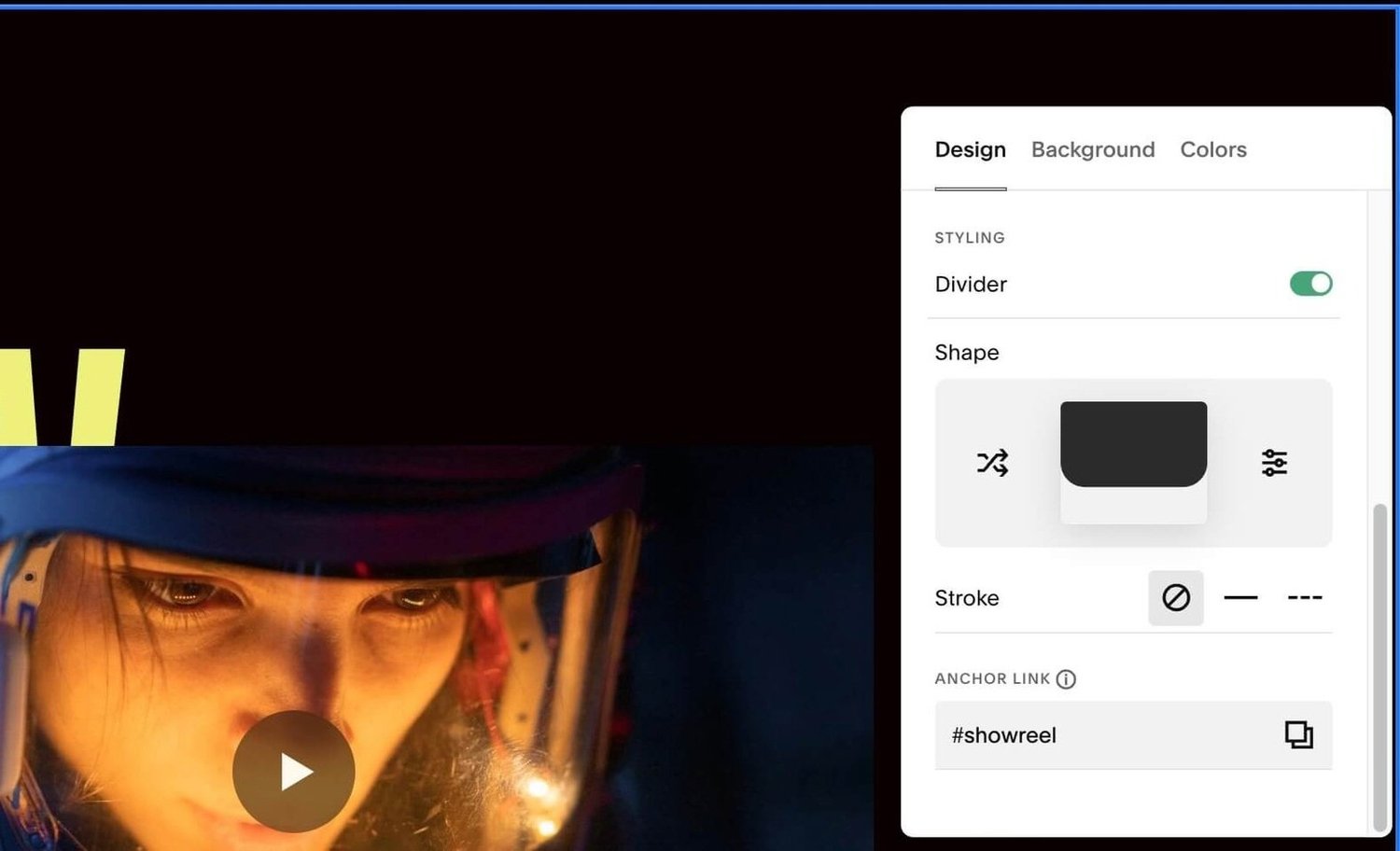1400x851 pixels.
Task: View the Anchor Link info tooltip
Action: (x=1067, y=679)
